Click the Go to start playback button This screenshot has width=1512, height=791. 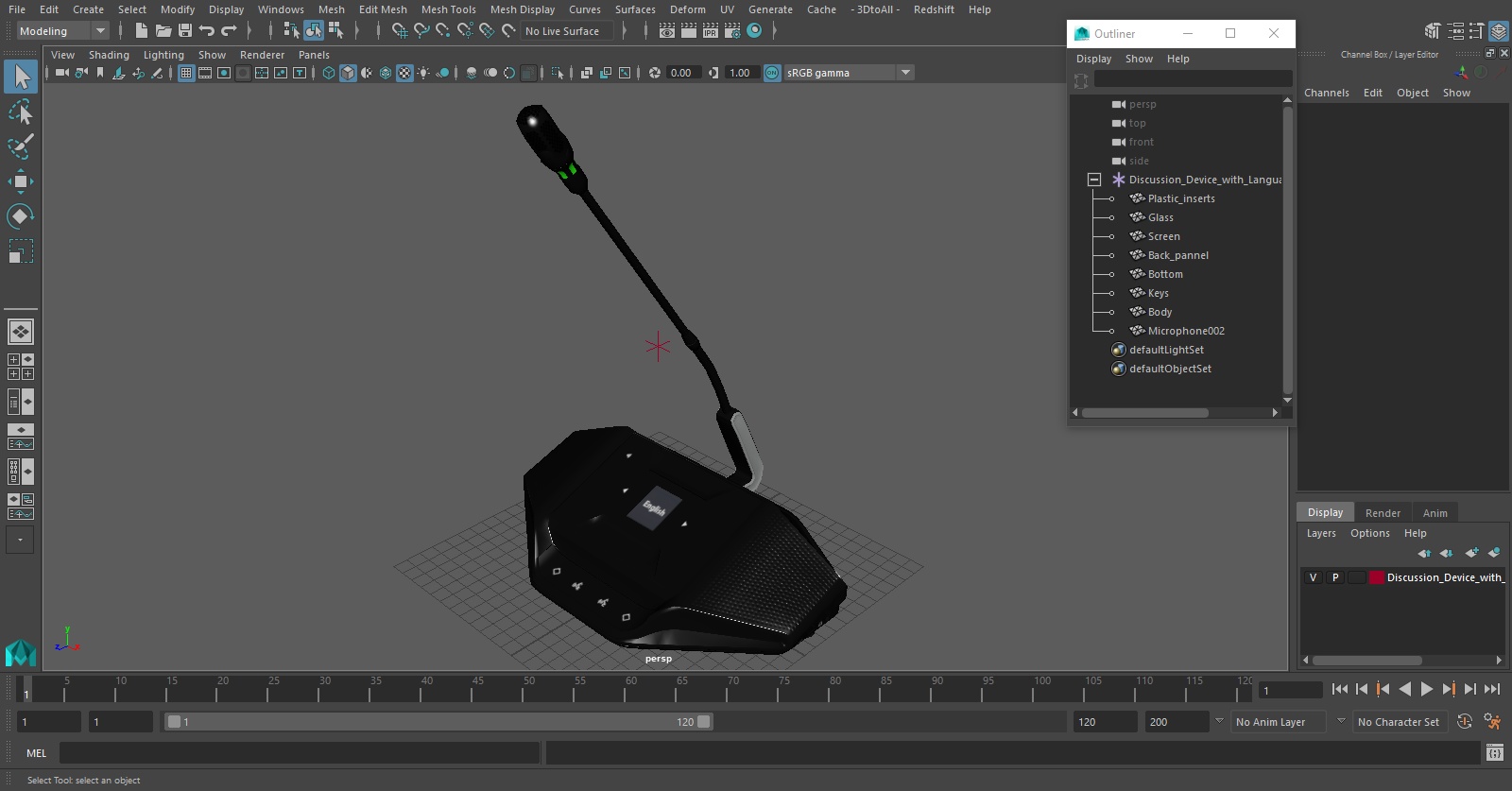1340,690
